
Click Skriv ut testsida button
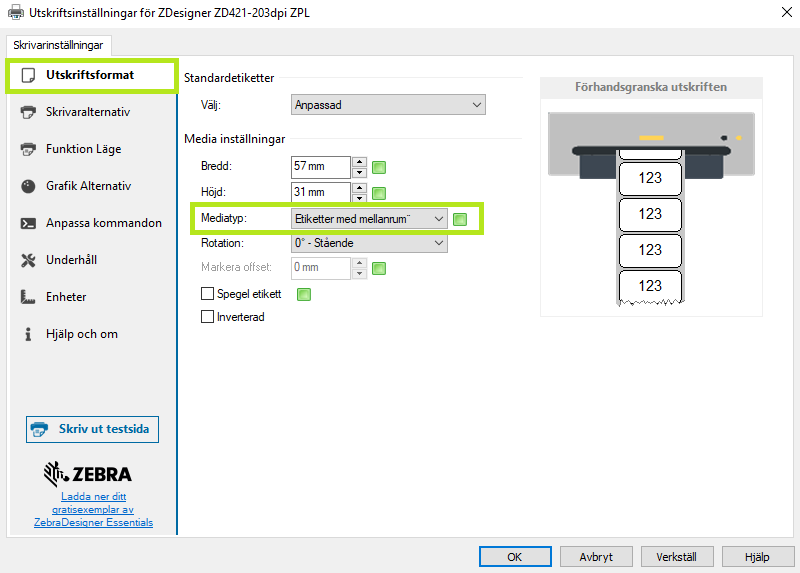(x=92, y=429)
